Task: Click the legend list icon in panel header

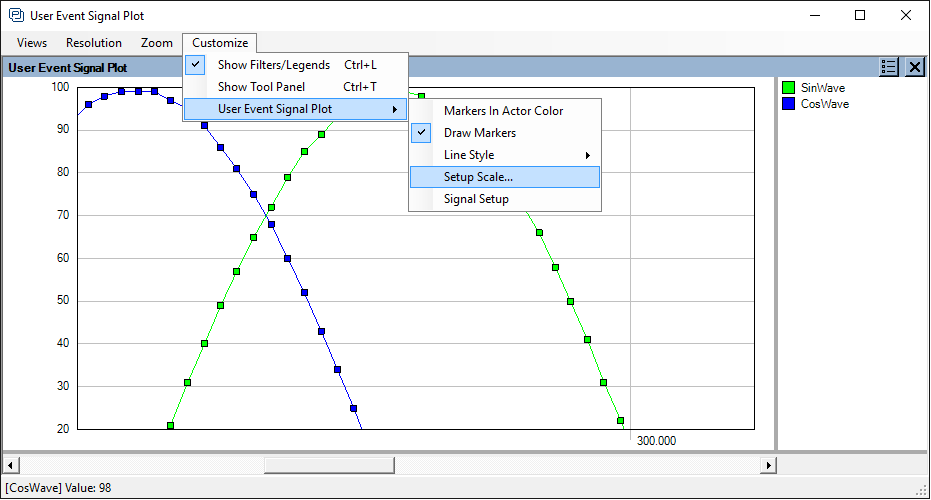Action: click(x=889, y=67)
